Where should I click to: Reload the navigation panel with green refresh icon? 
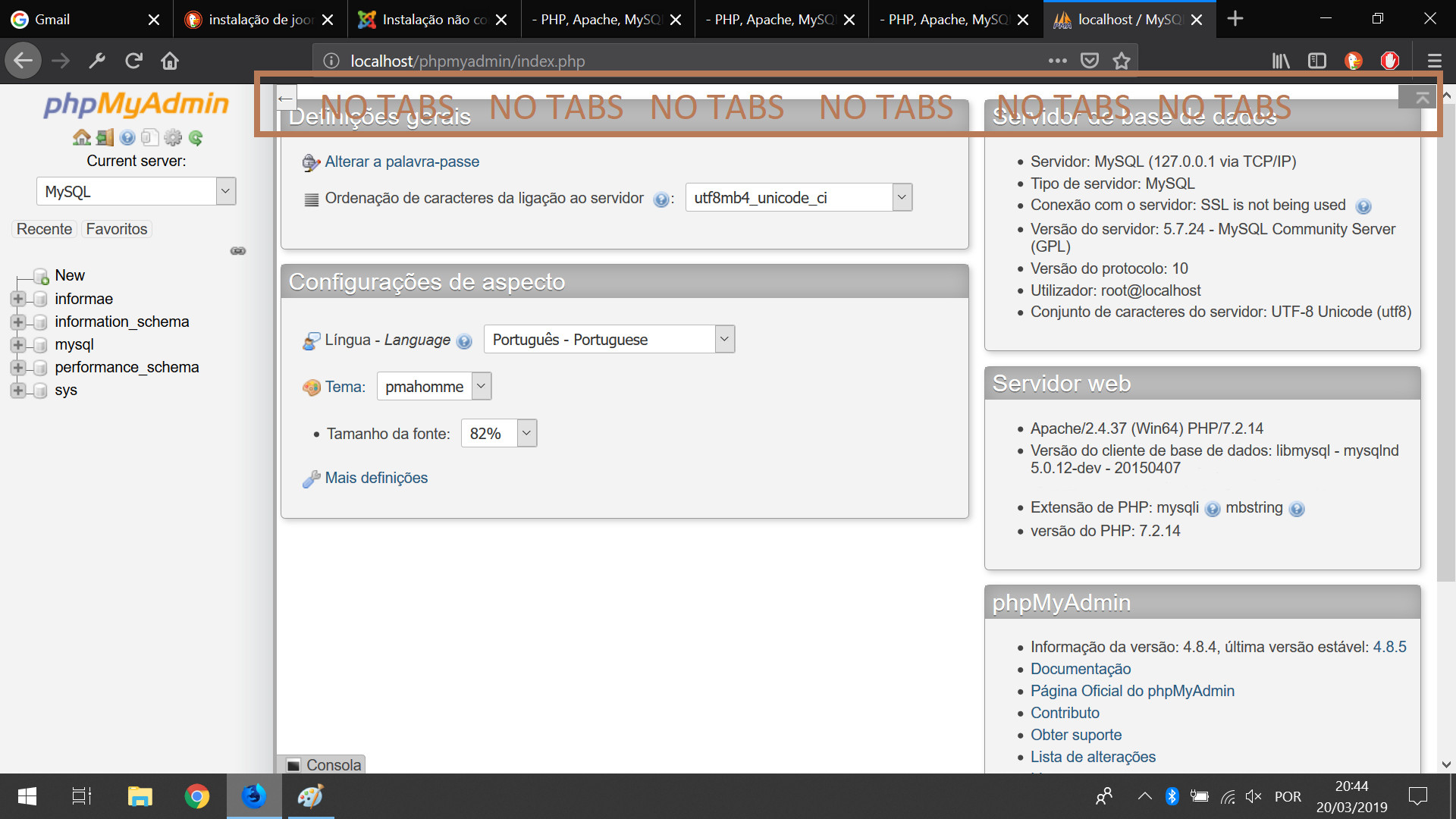click(x=196, y=137)
